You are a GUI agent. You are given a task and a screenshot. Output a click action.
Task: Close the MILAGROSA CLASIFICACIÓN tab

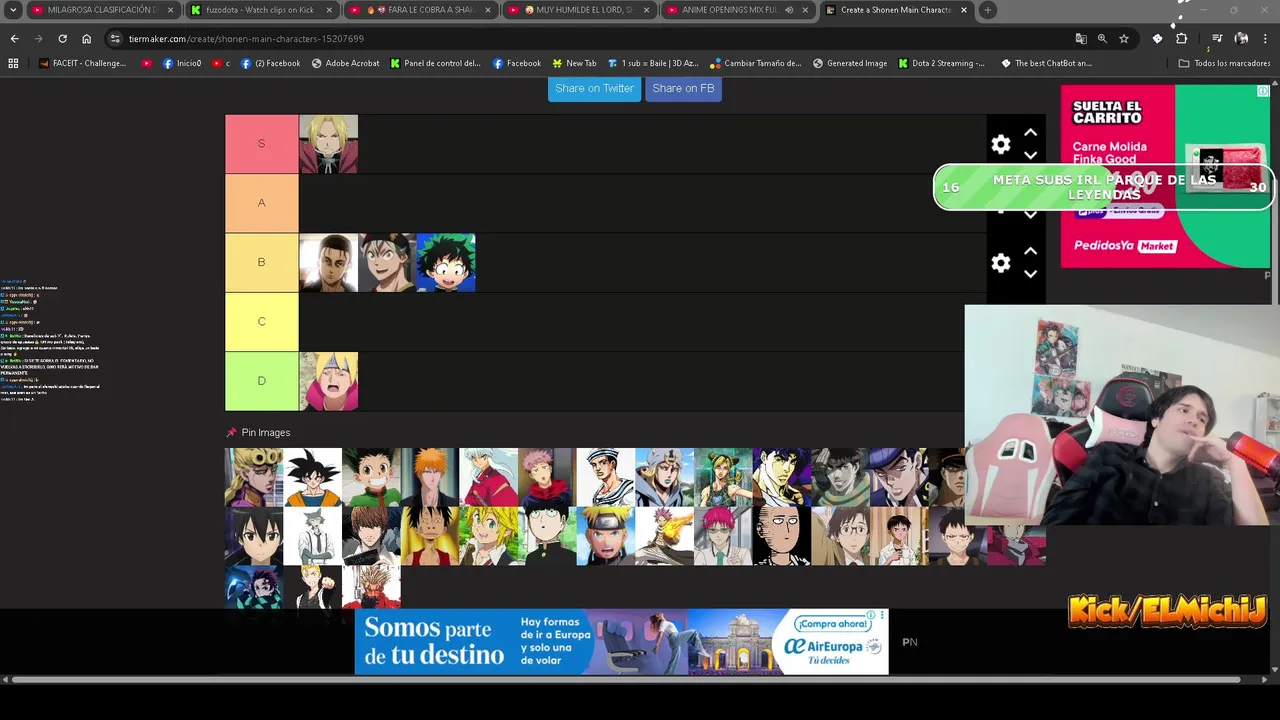(171, 10)
